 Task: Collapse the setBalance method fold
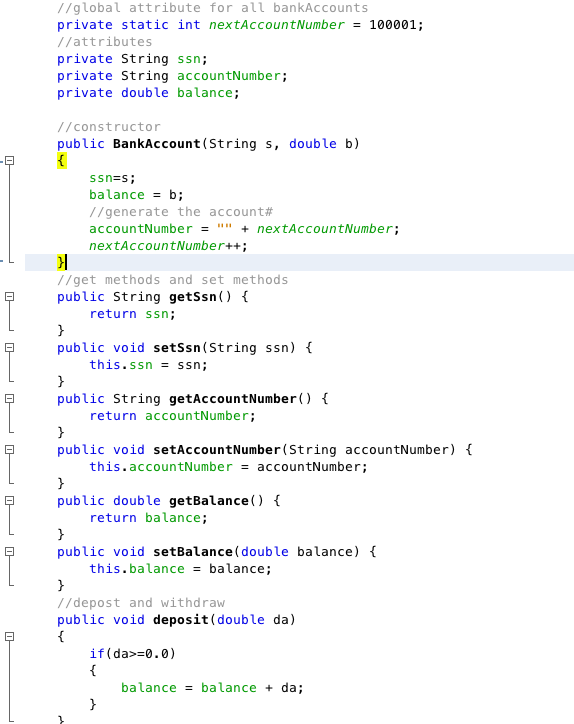tap(9, 552)
